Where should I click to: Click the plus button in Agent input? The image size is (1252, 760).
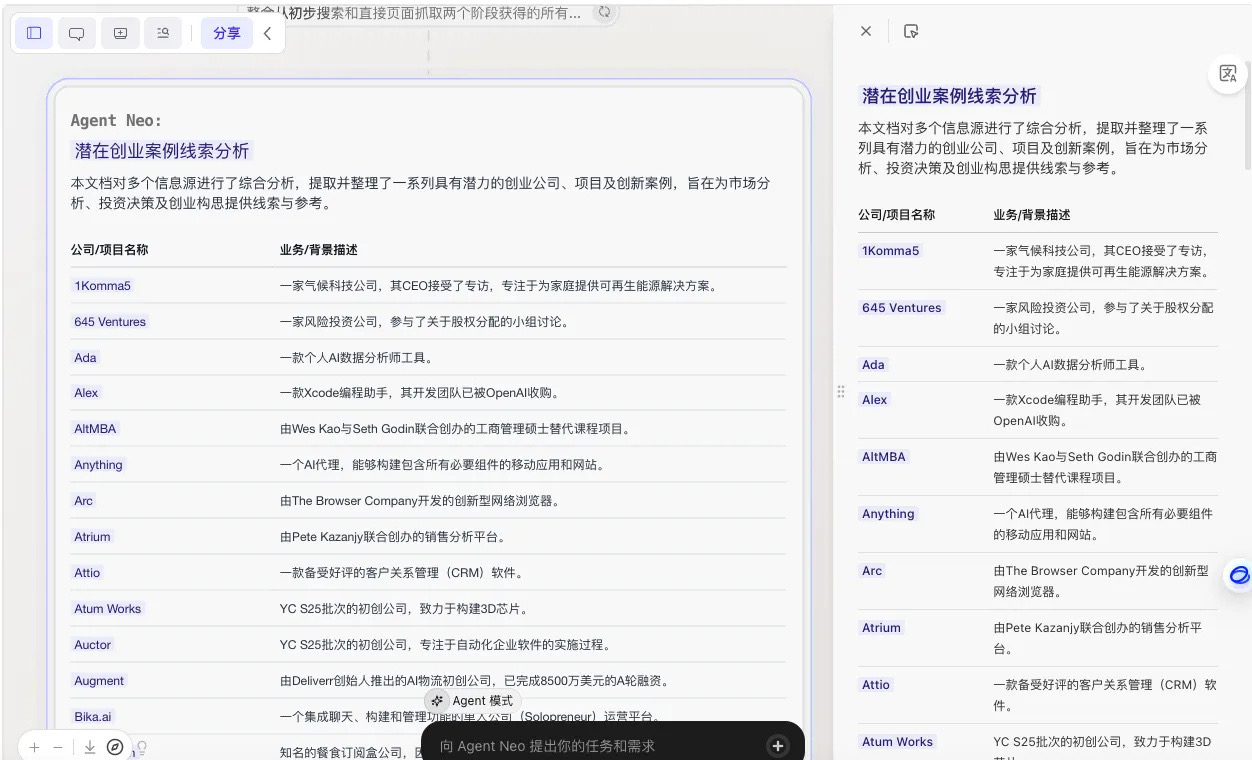(778, 746)
